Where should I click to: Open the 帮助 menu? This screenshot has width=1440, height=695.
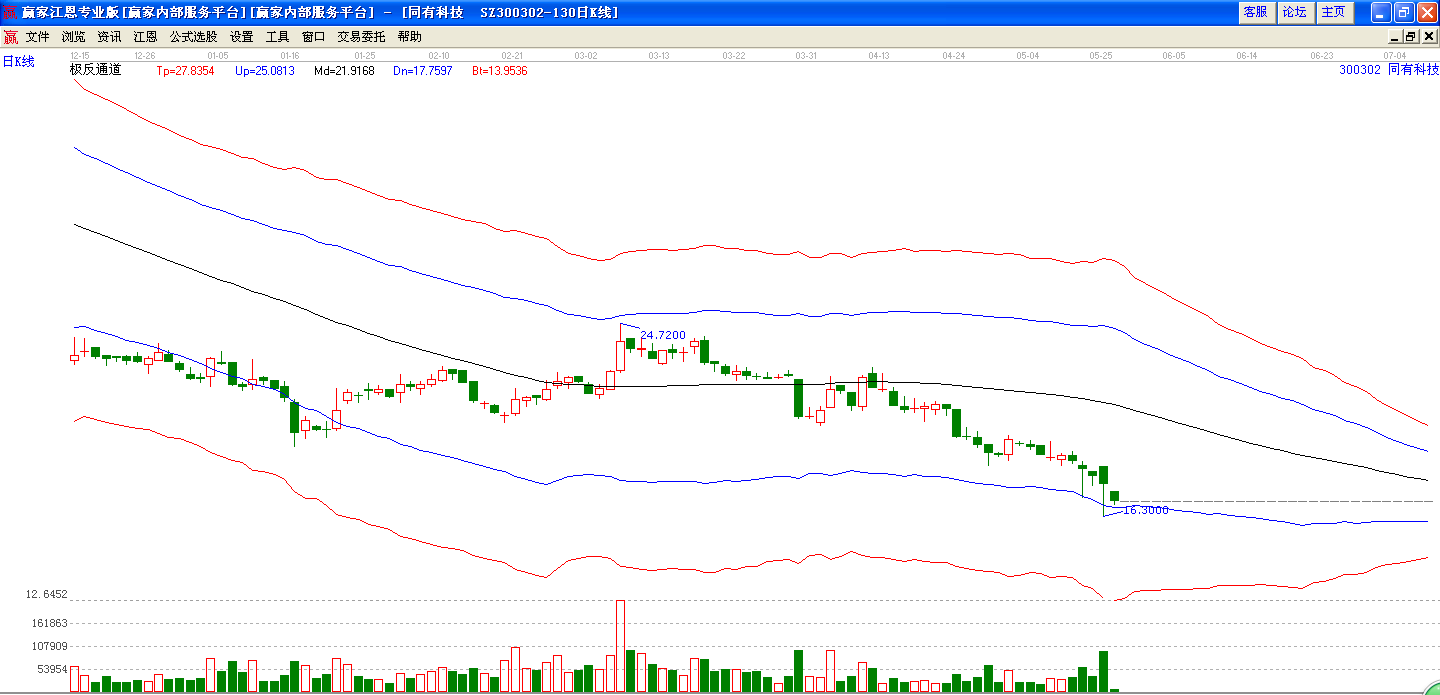pos(410,37)
